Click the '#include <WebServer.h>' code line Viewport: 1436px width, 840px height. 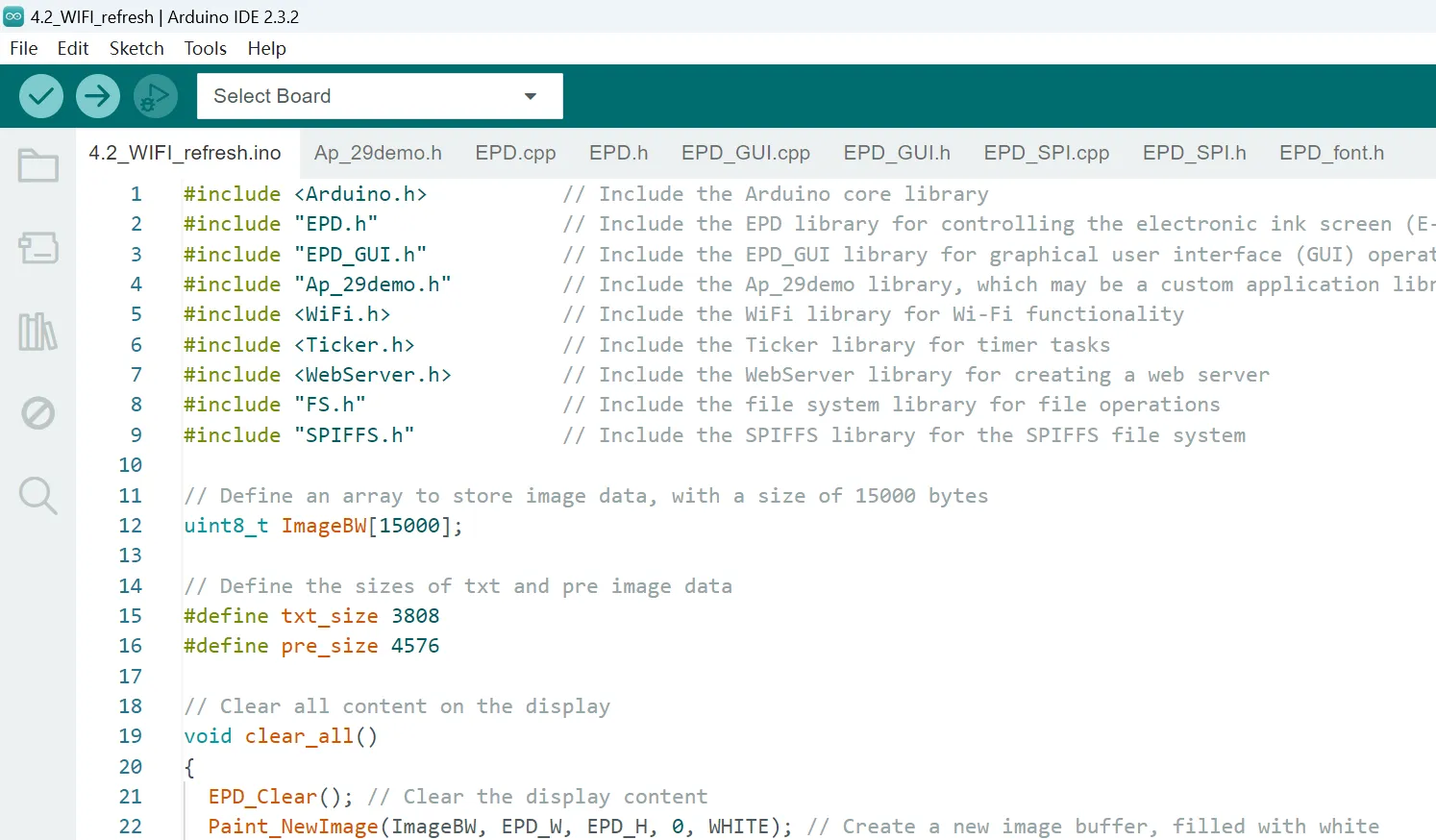[317, 375]
